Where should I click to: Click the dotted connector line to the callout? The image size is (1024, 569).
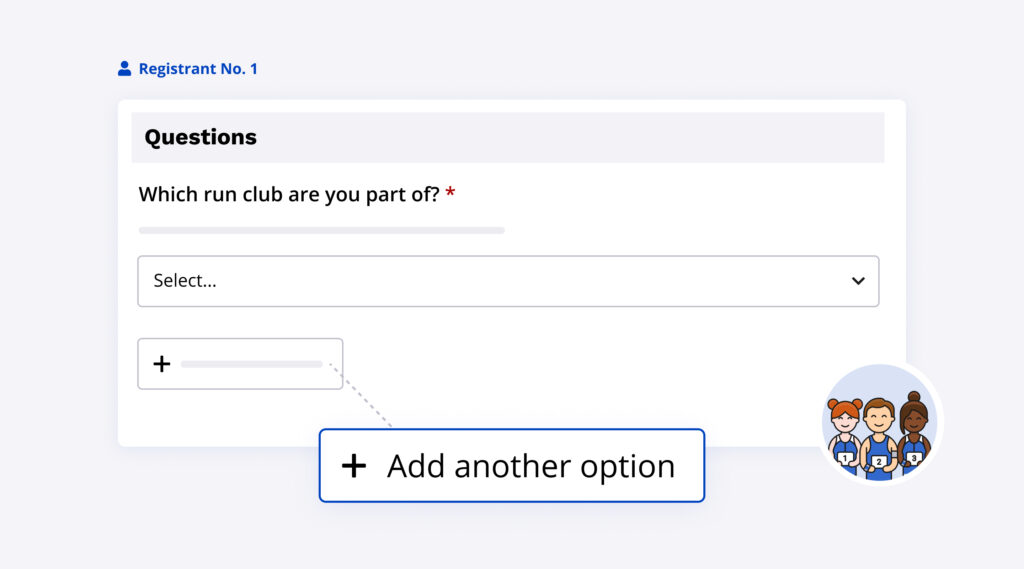point(362,398)
